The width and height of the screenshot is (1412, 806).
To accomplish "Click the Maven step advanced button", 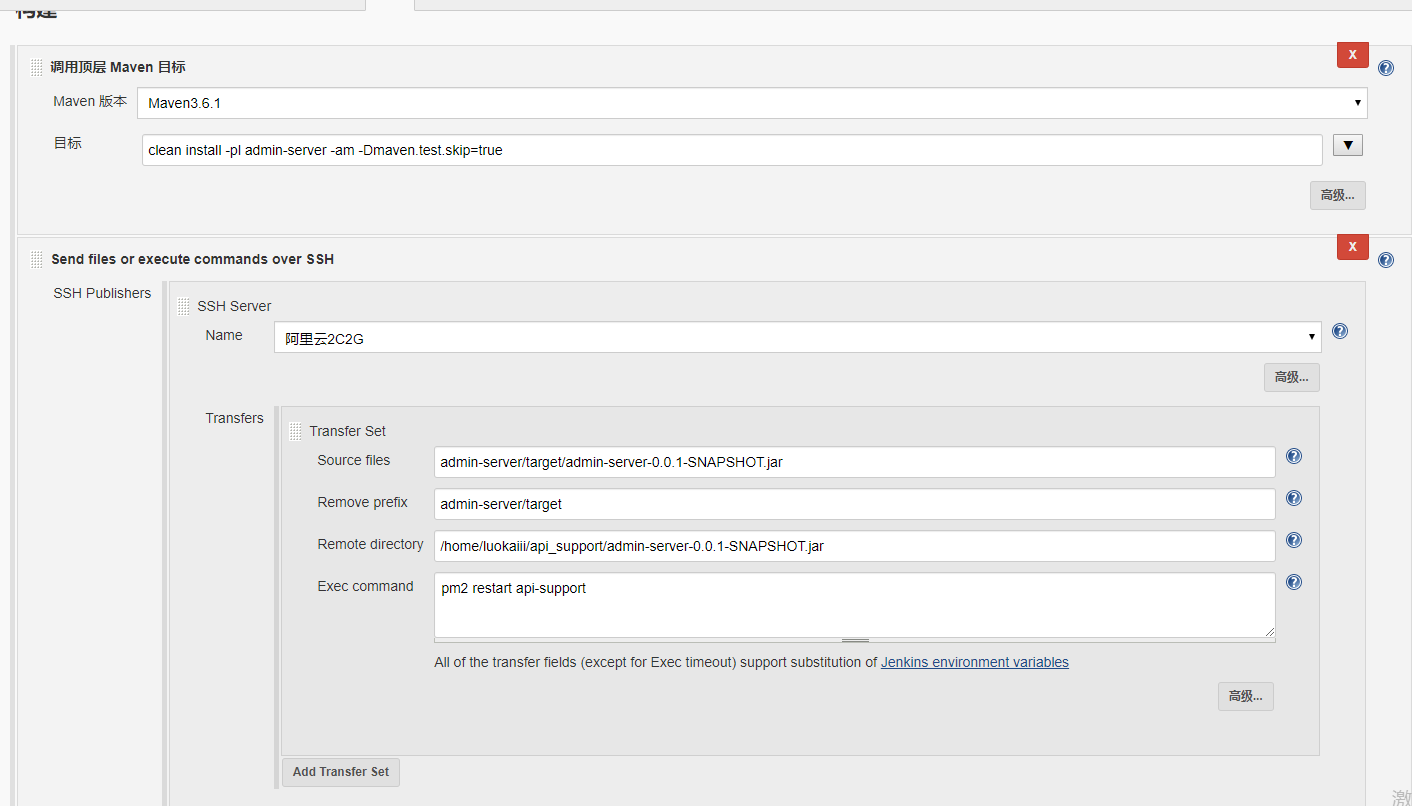I will point(1337,196).
